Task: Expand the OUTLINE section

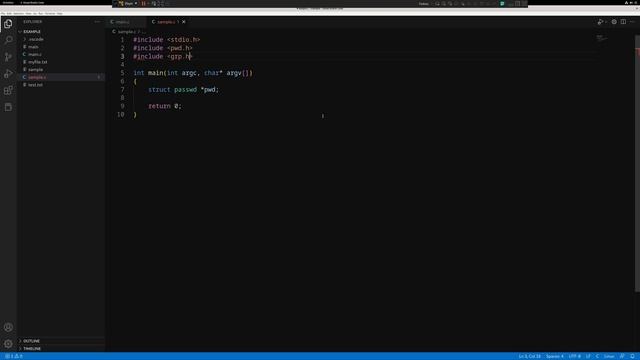Action: click(x=31, y=341)
